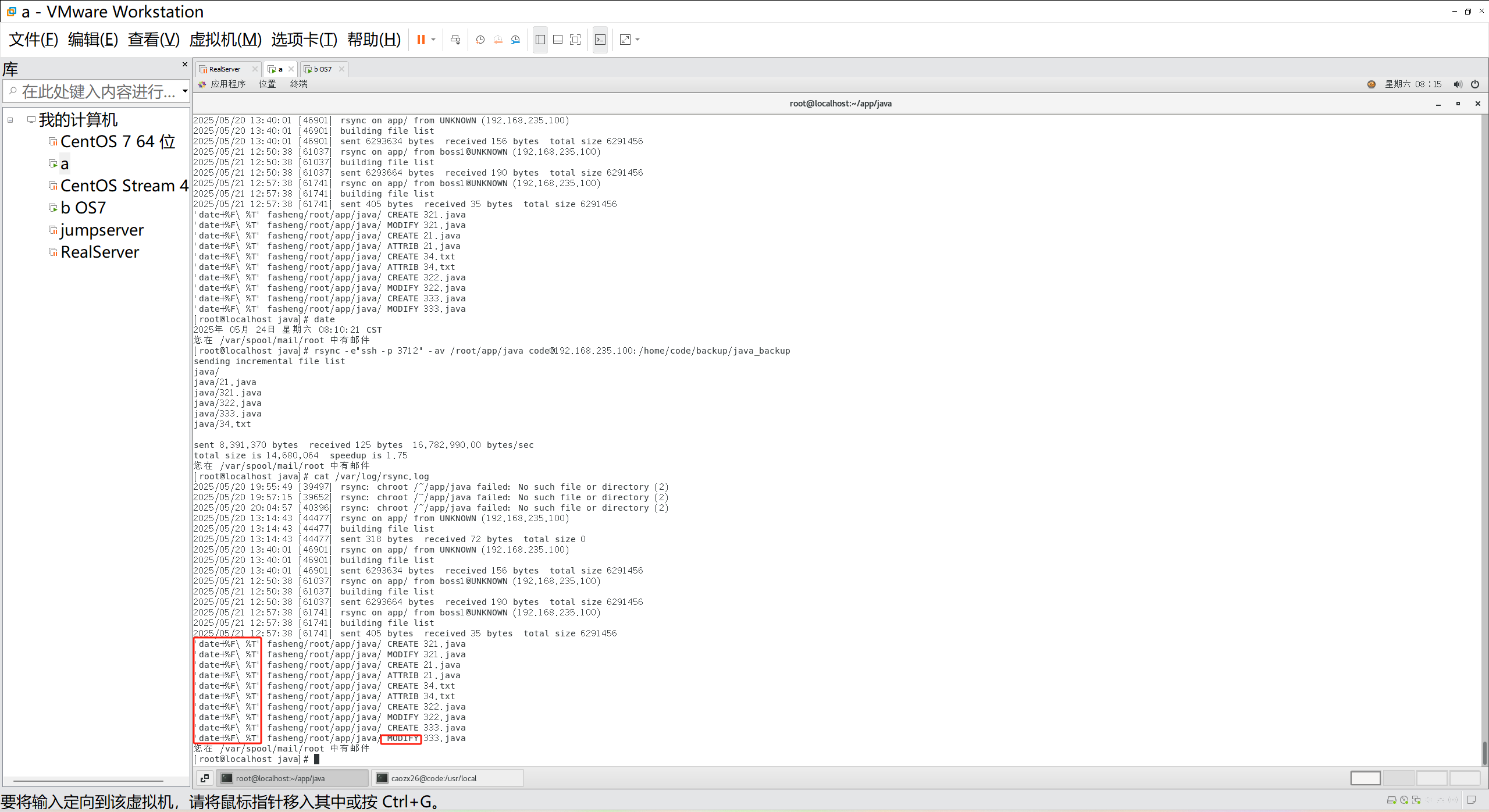Screen dimensions: 1489x812
Task: Open the power options dropdown arrow beside pause
Action: tap(433, 40)
